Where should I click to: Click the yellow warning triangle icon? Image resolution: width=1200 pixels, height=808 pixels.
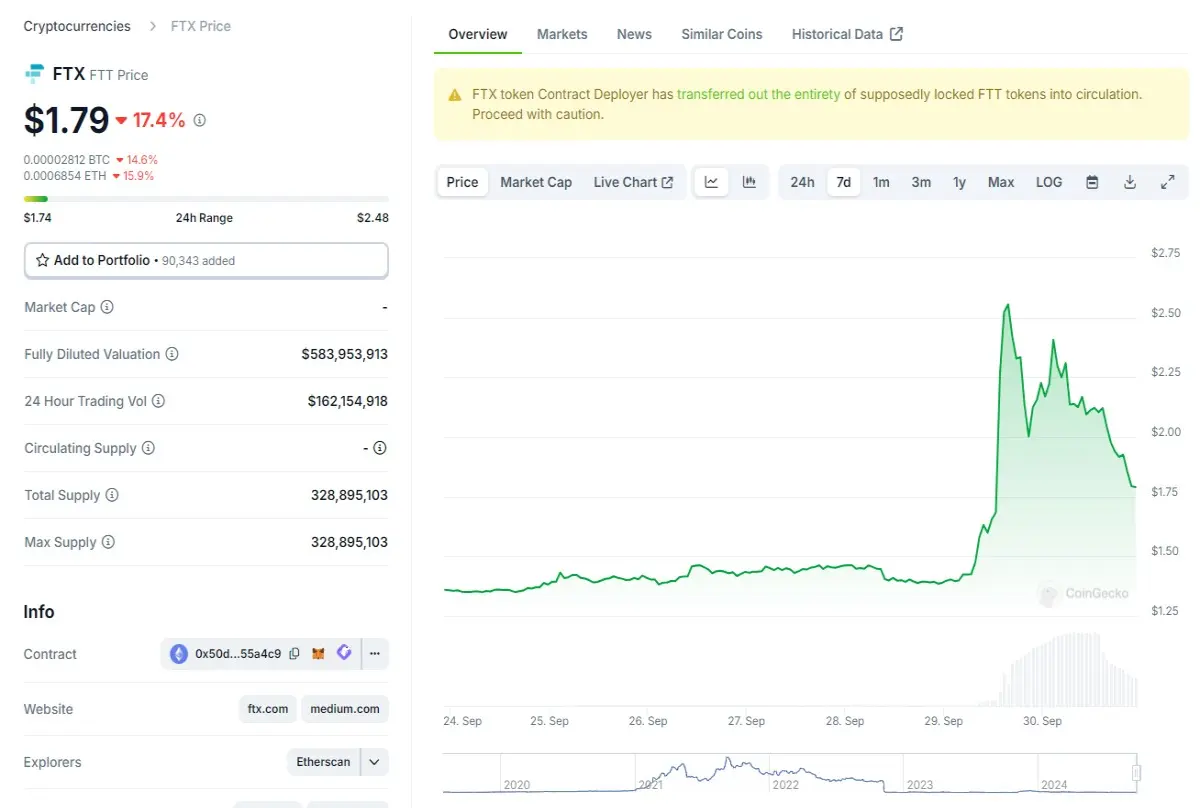point(454,95)
